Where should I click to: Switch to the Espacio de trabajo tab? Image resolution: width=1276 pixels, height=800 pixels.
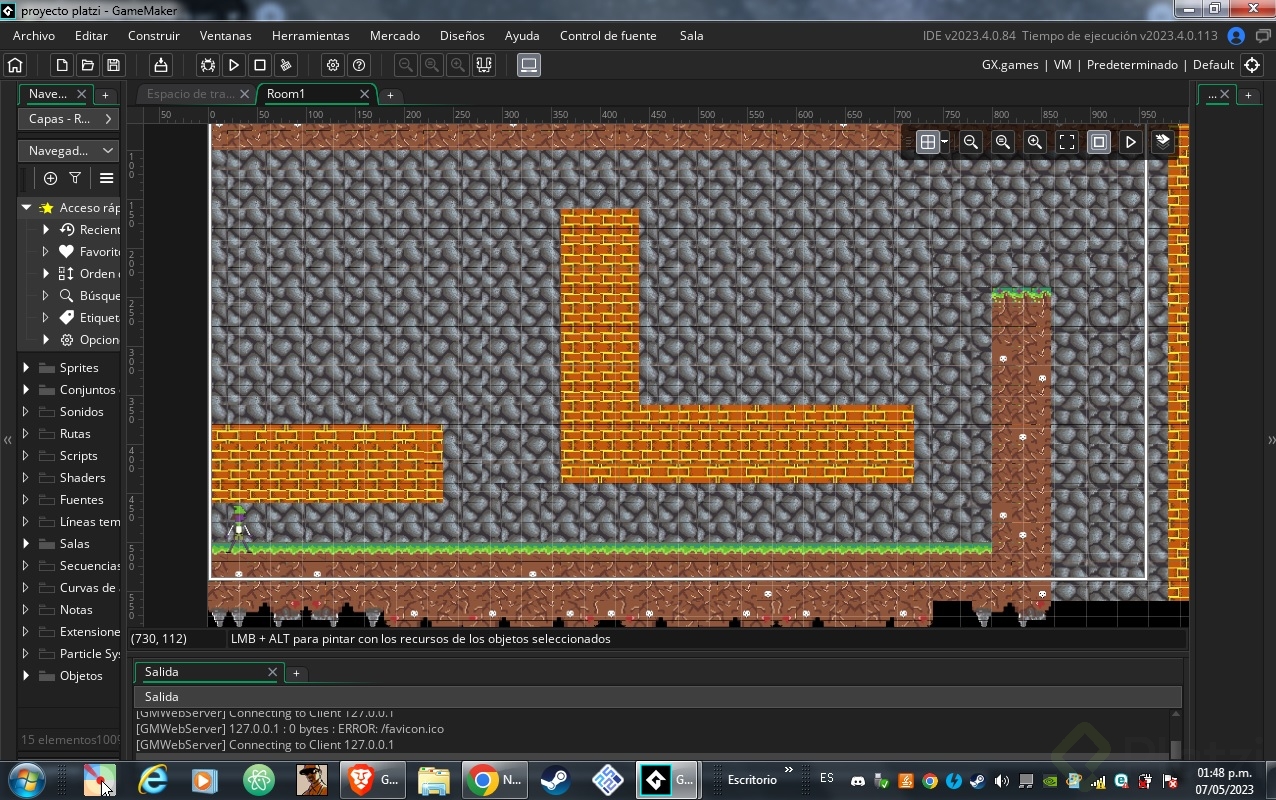coord(189,94)
